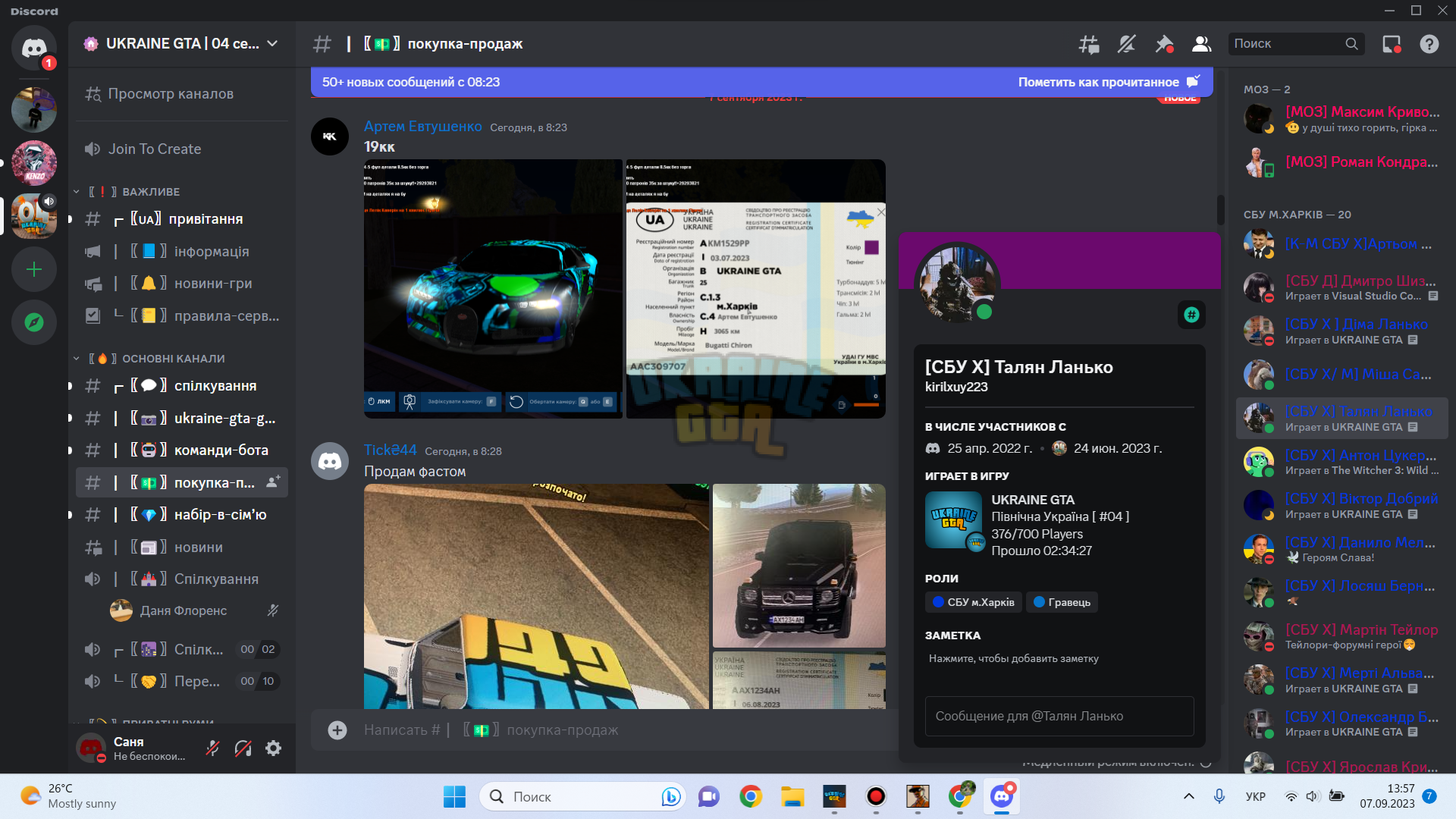
Task: Jump to 50+ new messages banner
Action: pos(411,82)
